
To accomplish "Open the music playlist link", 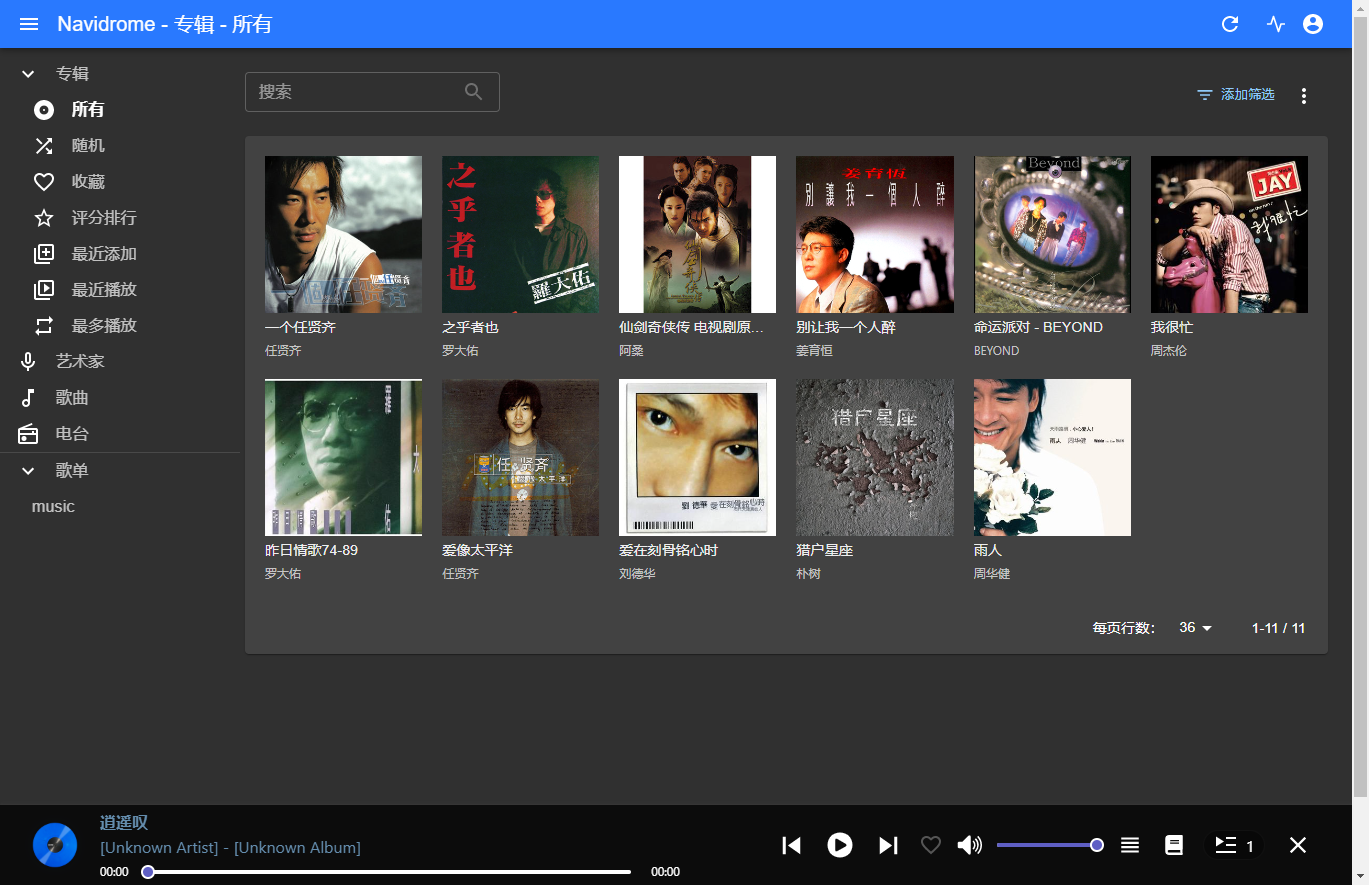I will coord(53,507).
